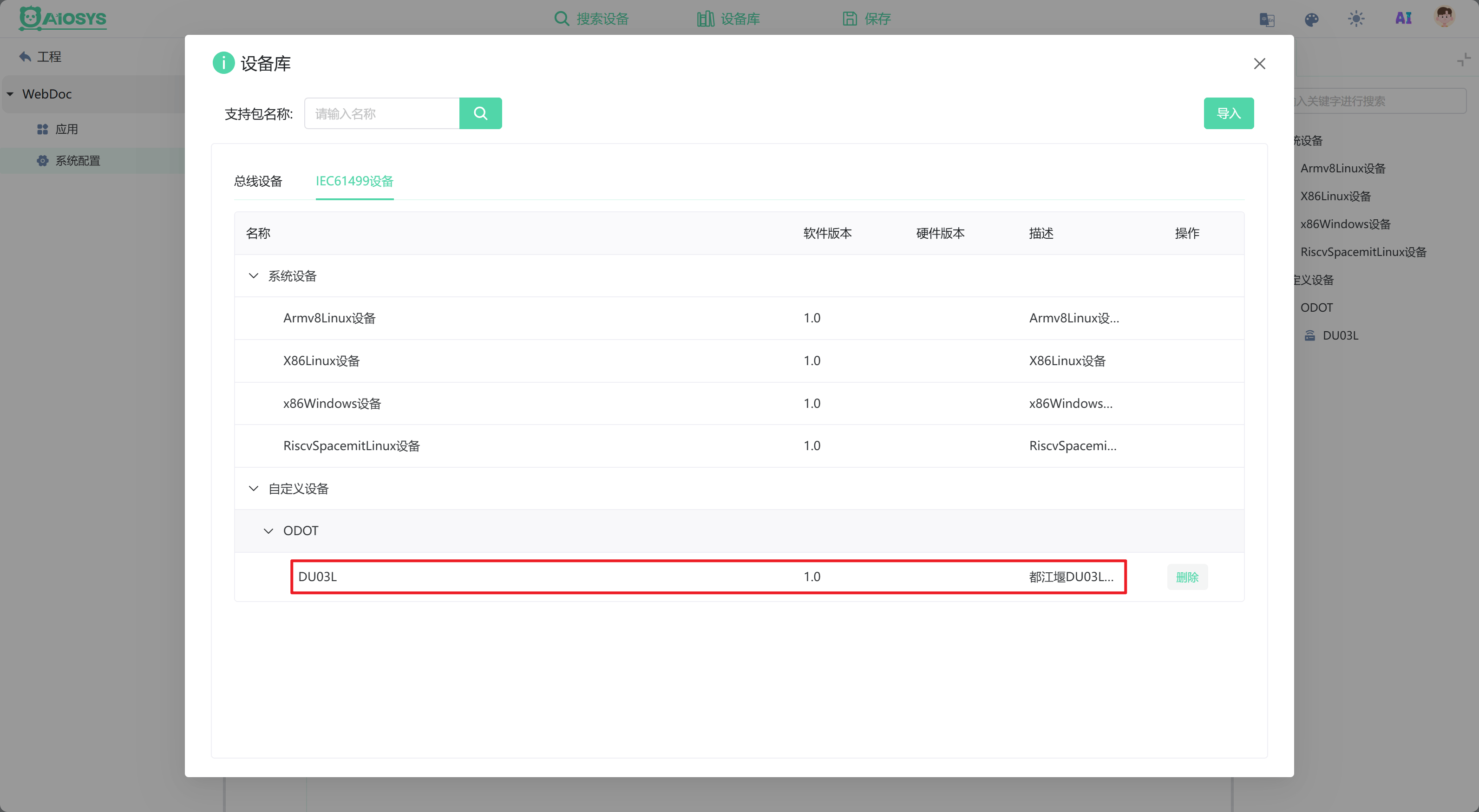Image resolution: width=1479 pixels, height=812 pixels.
Task: Click the 描述 column header
Action: coord(1041,233)
